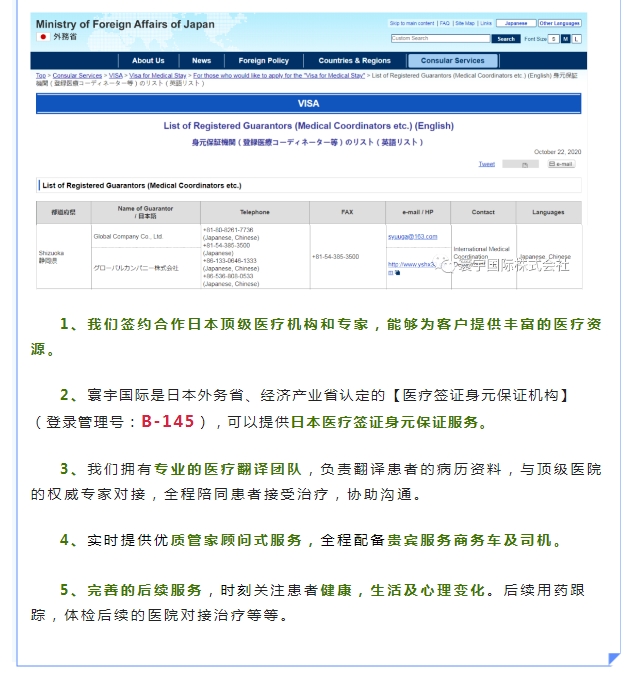Viewport: 635px width, 678px height.
Task: Open the Links link in header
Action: point(486,23)
